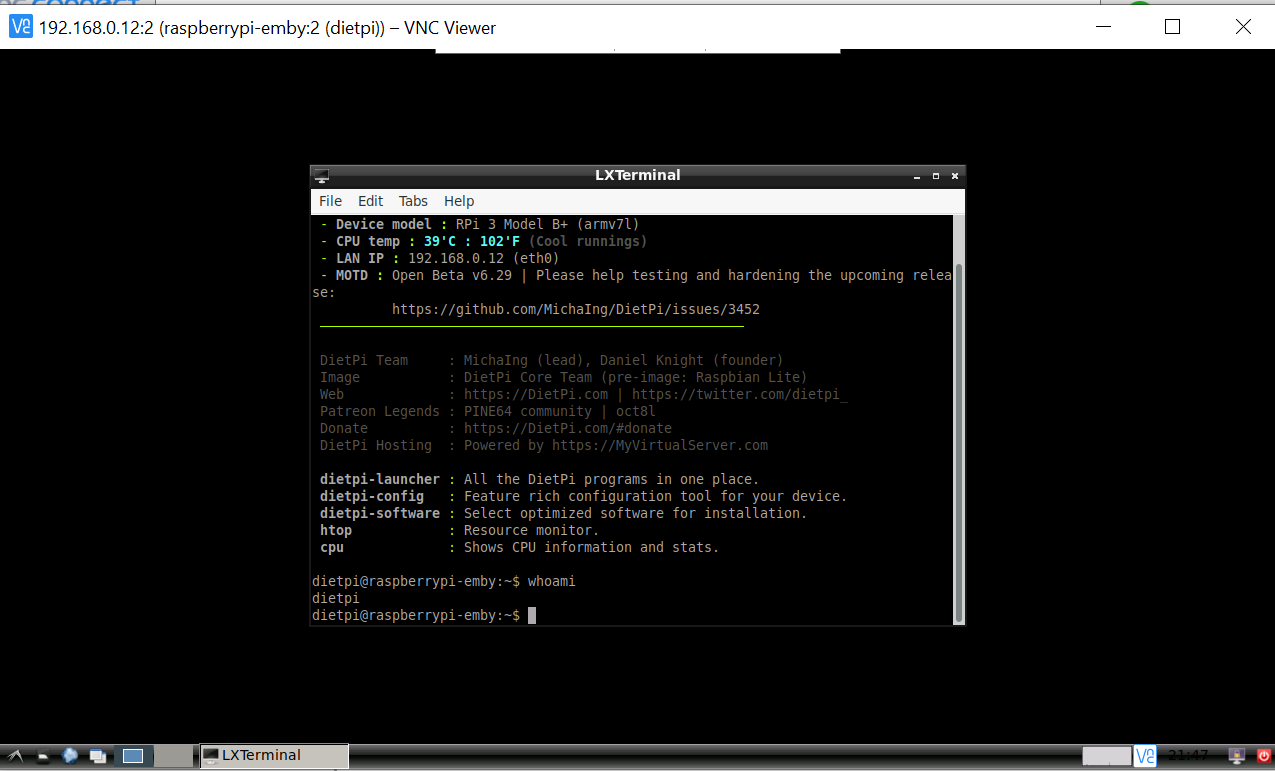The height and width of the screenshot is (771, 1275).
Task: Click the VNC Viewer logo in the title bar
Action: point(20,27)
